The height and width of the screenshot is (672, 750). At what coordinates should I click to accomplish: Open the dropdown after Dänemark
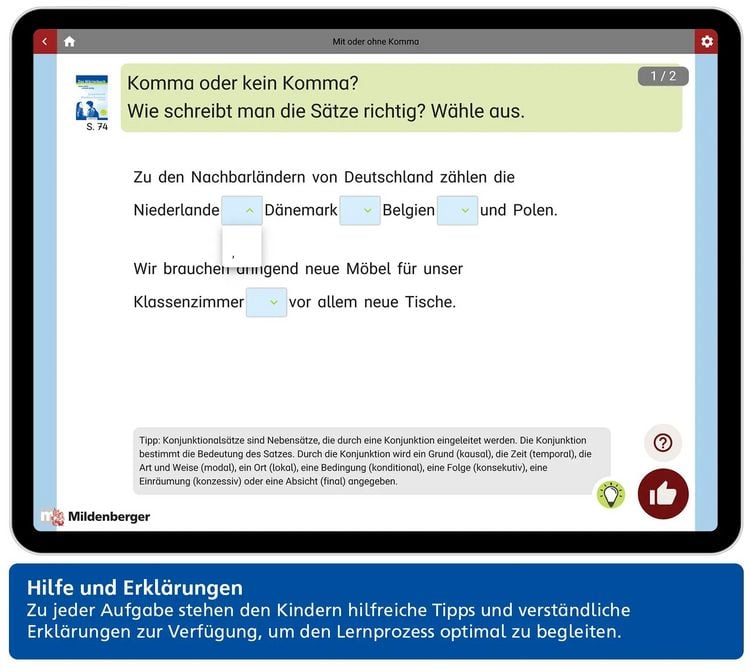tap(360, 210)
